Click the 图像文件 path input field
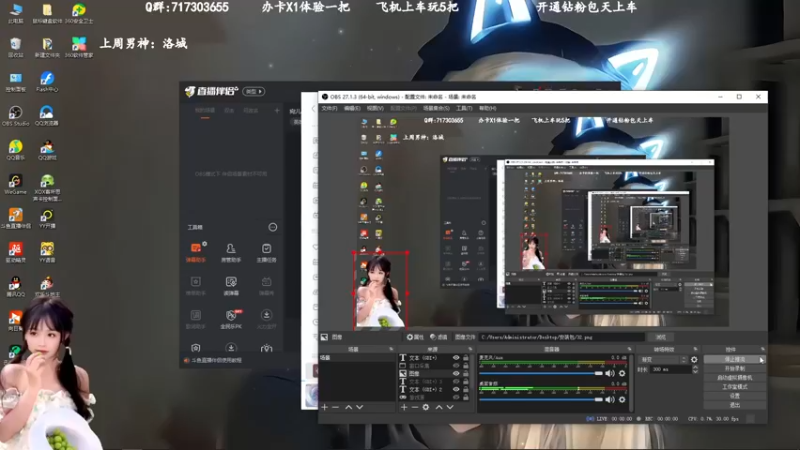 coord(562,337)
